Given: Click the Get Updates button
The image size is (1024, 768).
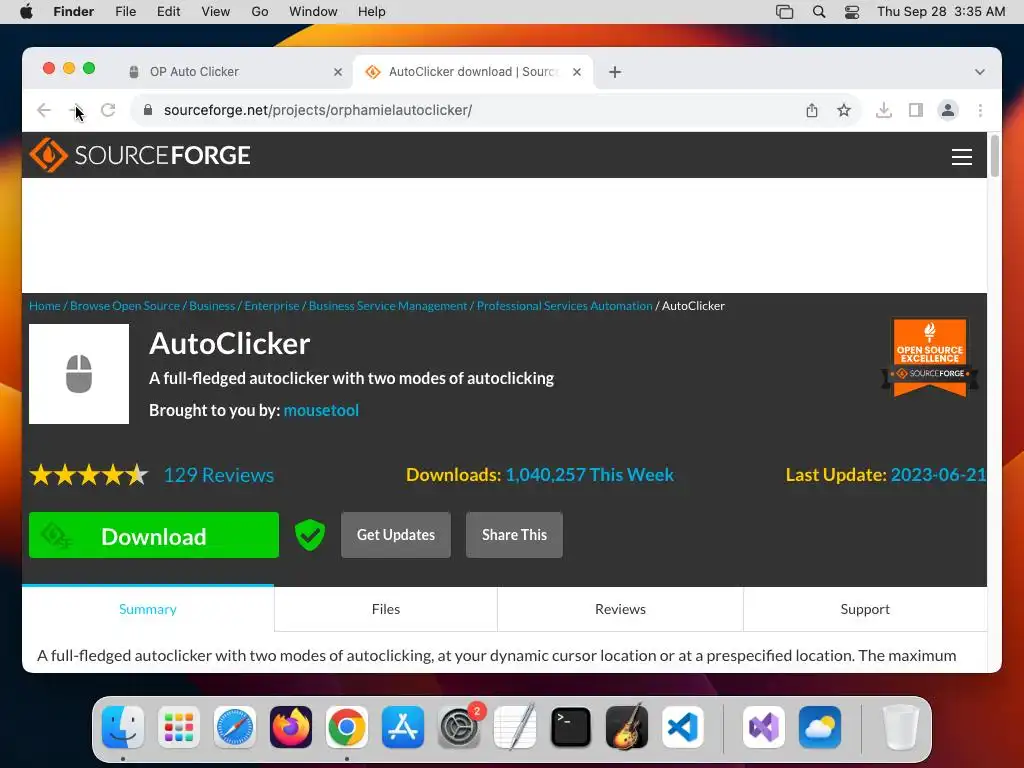Looking at the screenshot, I should [396, 535].
